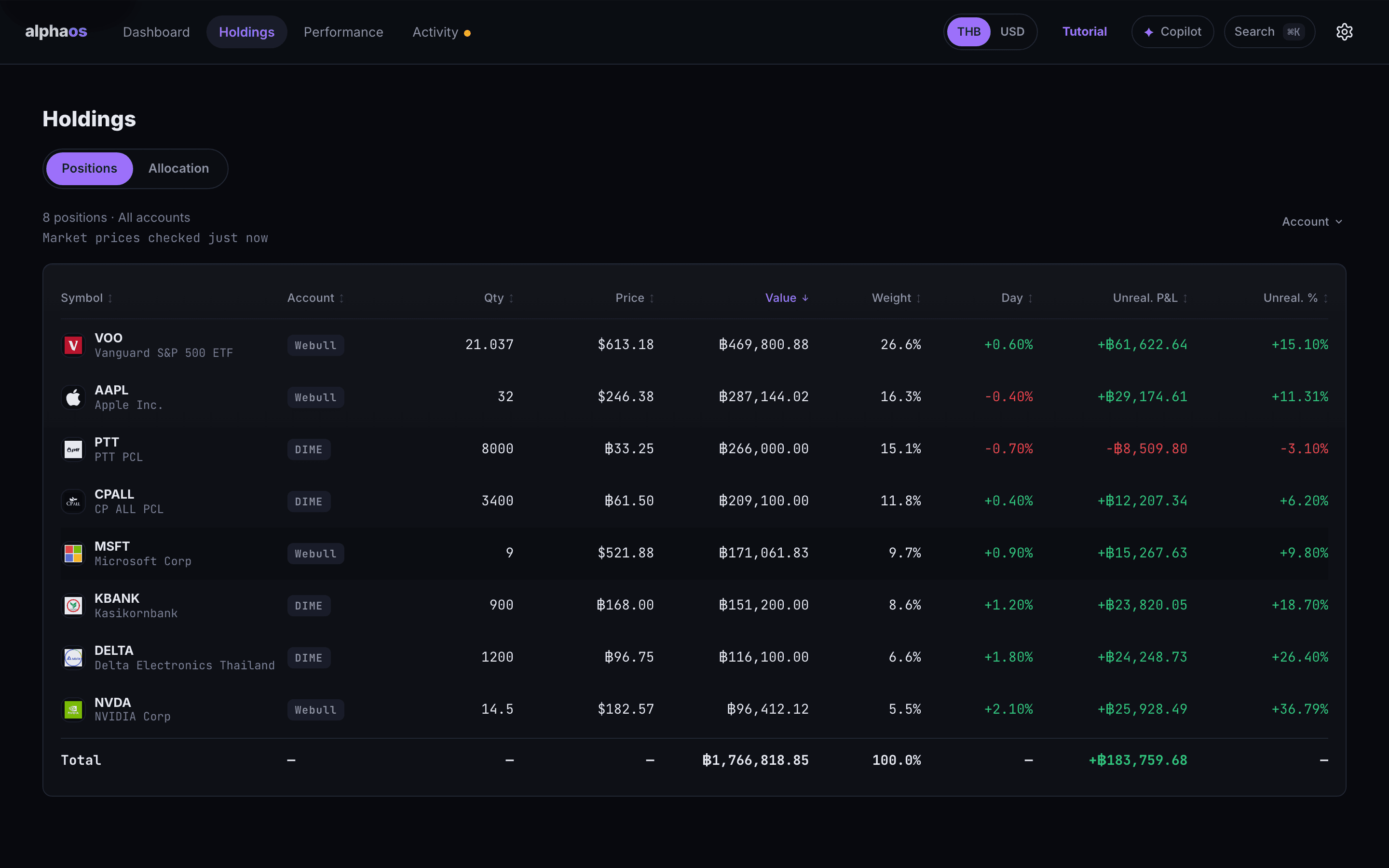This screenshot has height=868, width=1389.
Task: Click the AAPL Apple logo icon
Action: coord(73,397)
